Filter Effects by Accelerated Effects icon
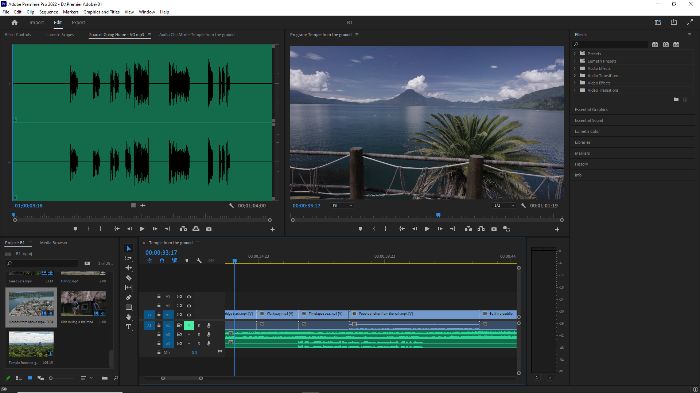700x393 pixels. coord(655,44)
